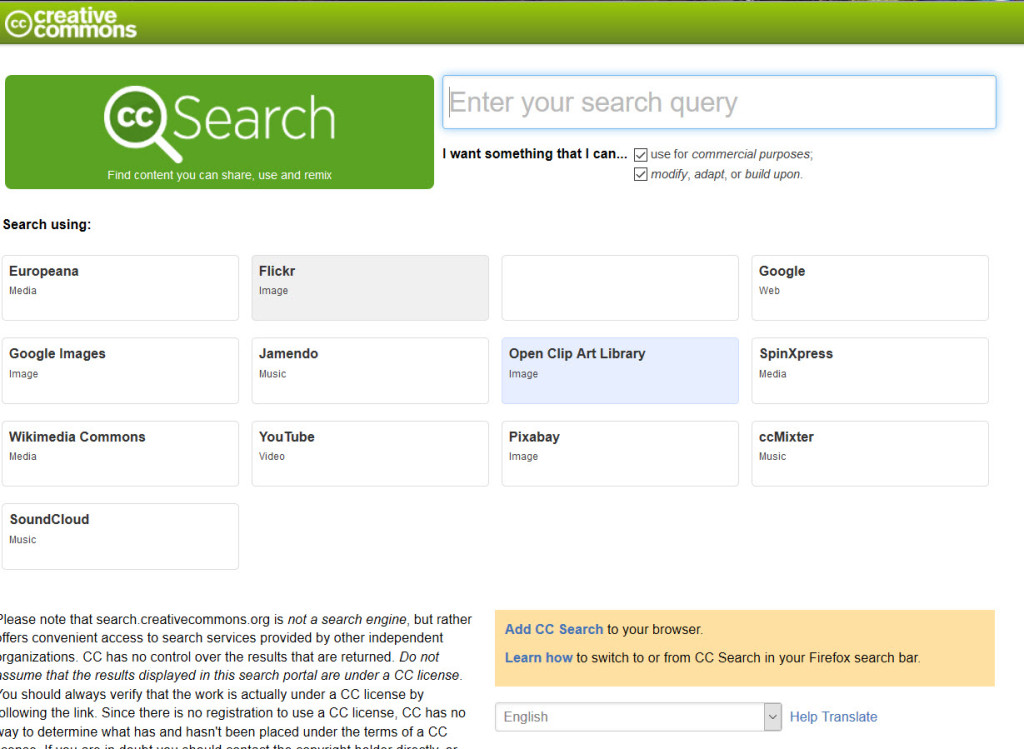Viewport: 1024px width, 749px height.
Task: Select Europeana media search tile
Action: pyautogui.click(x=120, y=288)
